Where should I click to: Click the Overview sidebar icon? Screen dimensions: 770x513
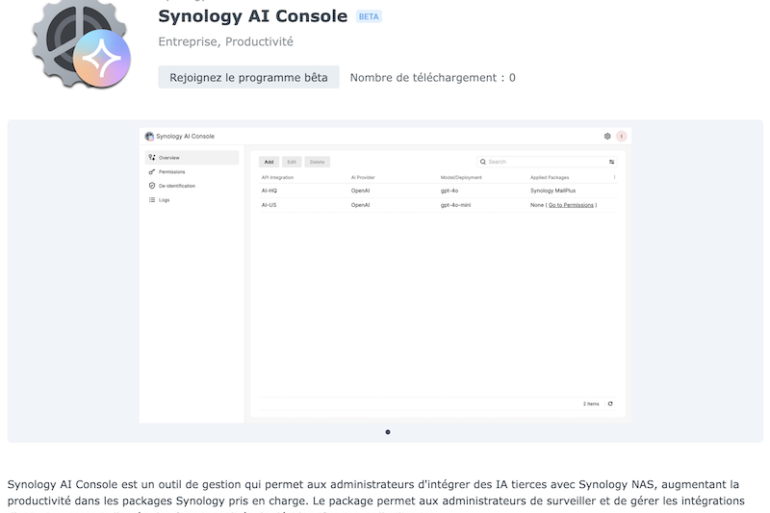pyautogui.click(x=152, y=158)
